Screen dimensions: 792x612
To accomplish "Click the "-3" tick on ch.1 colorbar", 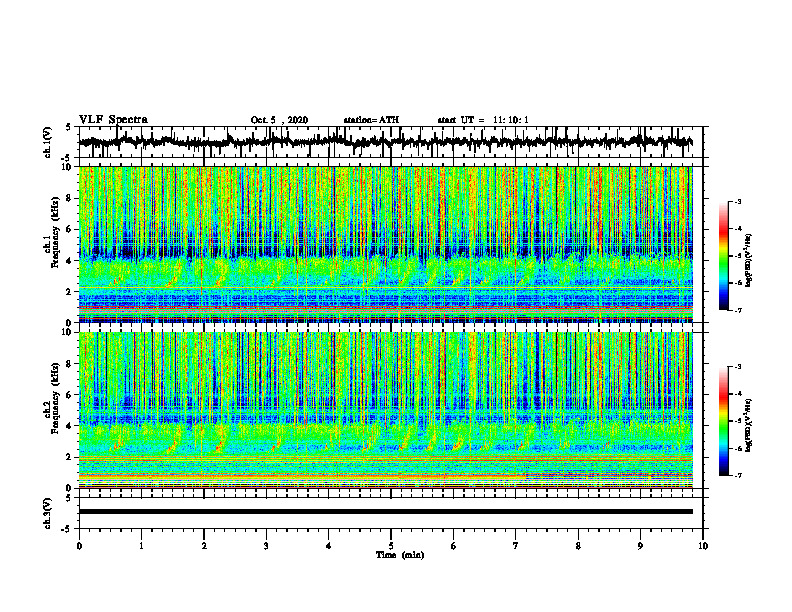I will coord(738,201).
